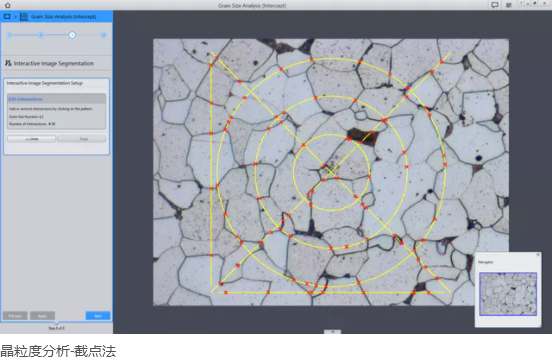Open the notes list icon in the title bar

509,5
